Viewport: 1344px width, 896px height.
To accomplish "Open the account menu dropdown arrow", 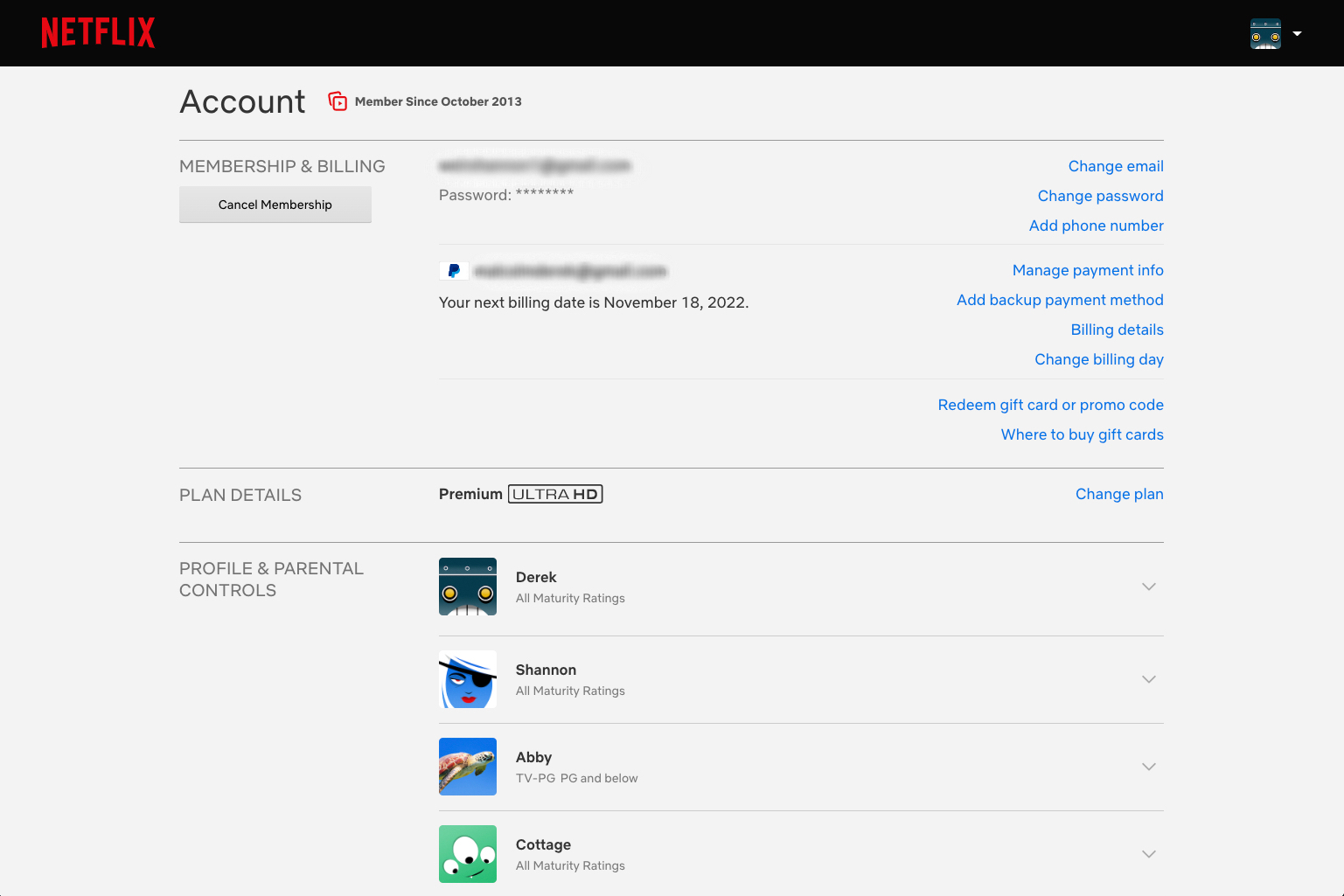I will click(x=1298, y=34).
